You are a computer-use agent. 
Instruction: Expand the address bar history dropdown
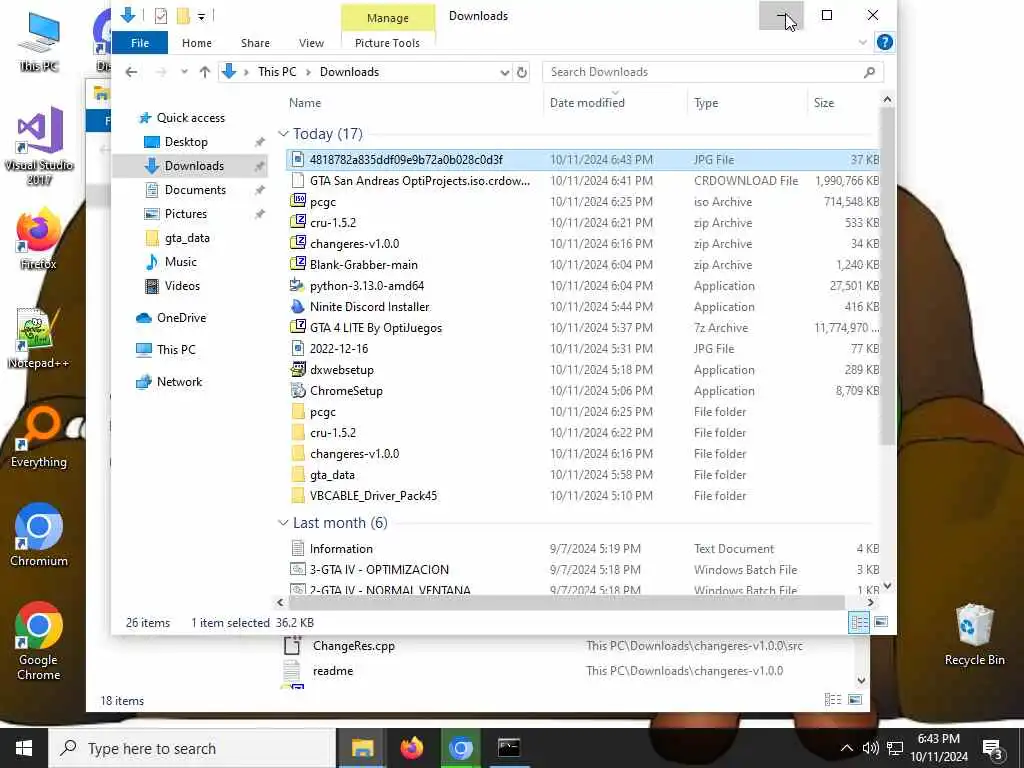504,72
